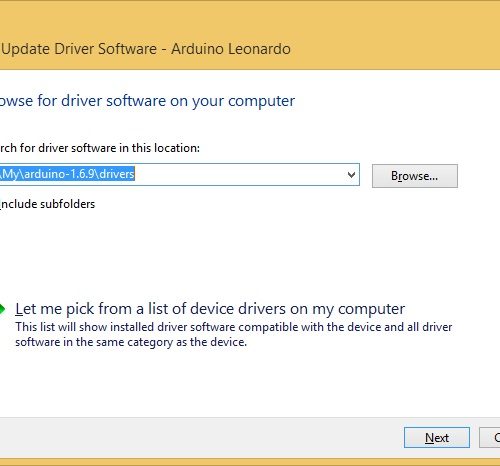Screen dimensions: 500x466
Task: Click the Search for driver software location label
Action: 100,148
